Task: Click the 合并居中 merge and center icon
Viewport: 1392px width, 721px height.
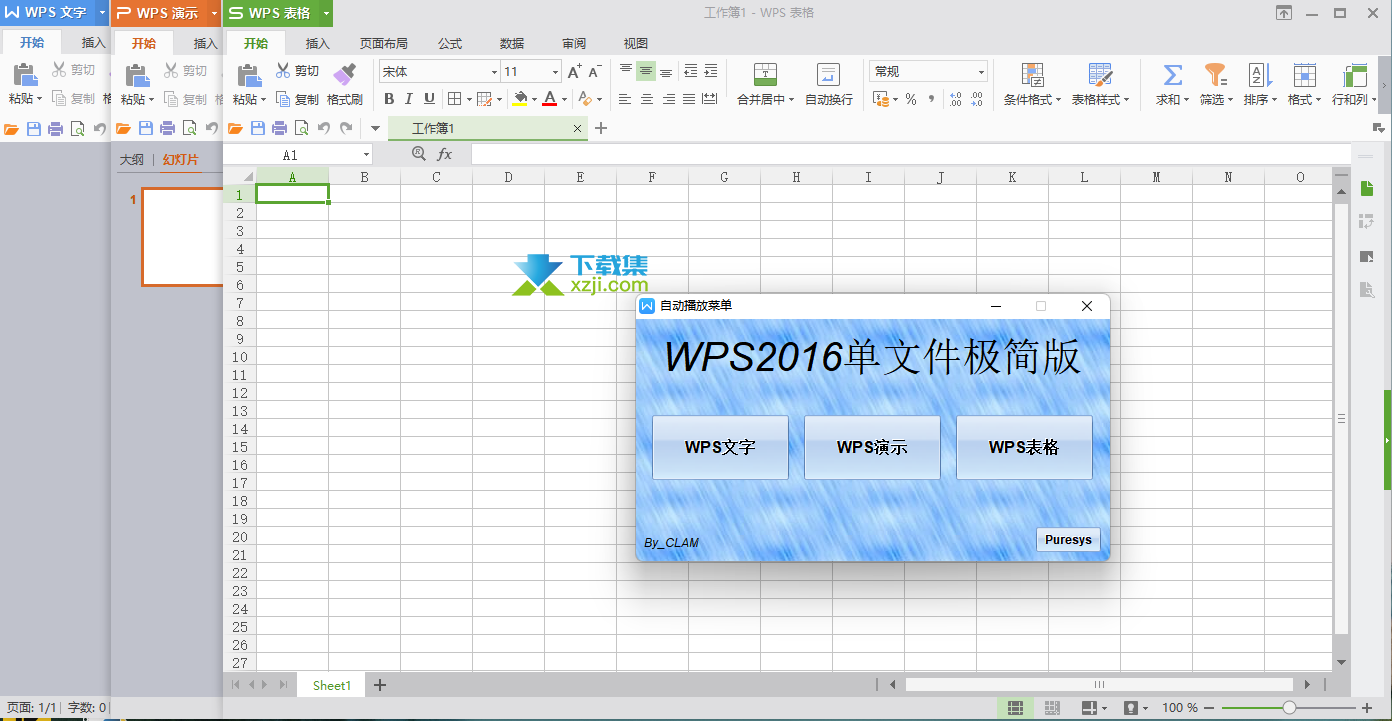Action: (765, 74)
